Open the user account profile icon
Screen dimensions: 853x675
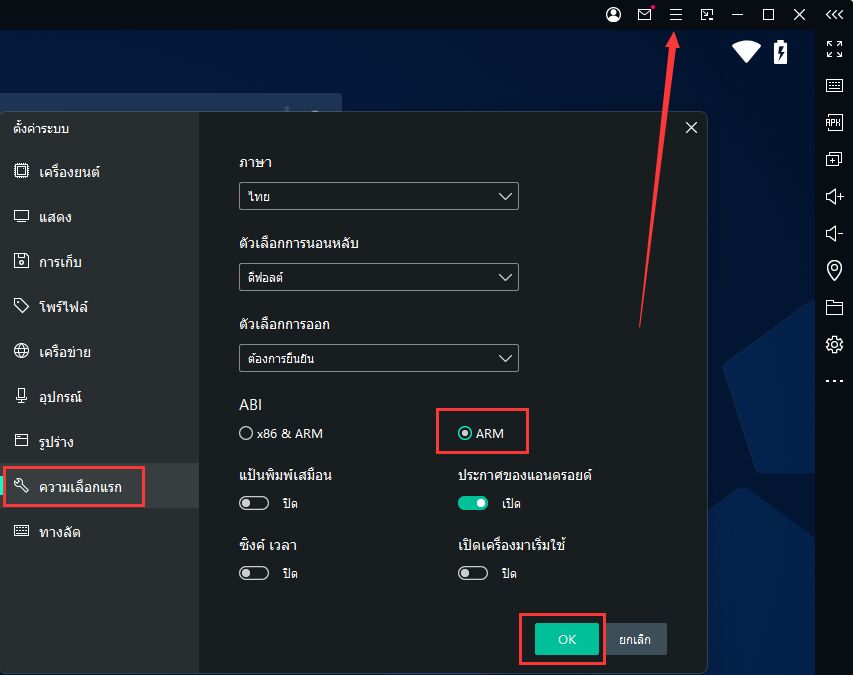[613, 15]
